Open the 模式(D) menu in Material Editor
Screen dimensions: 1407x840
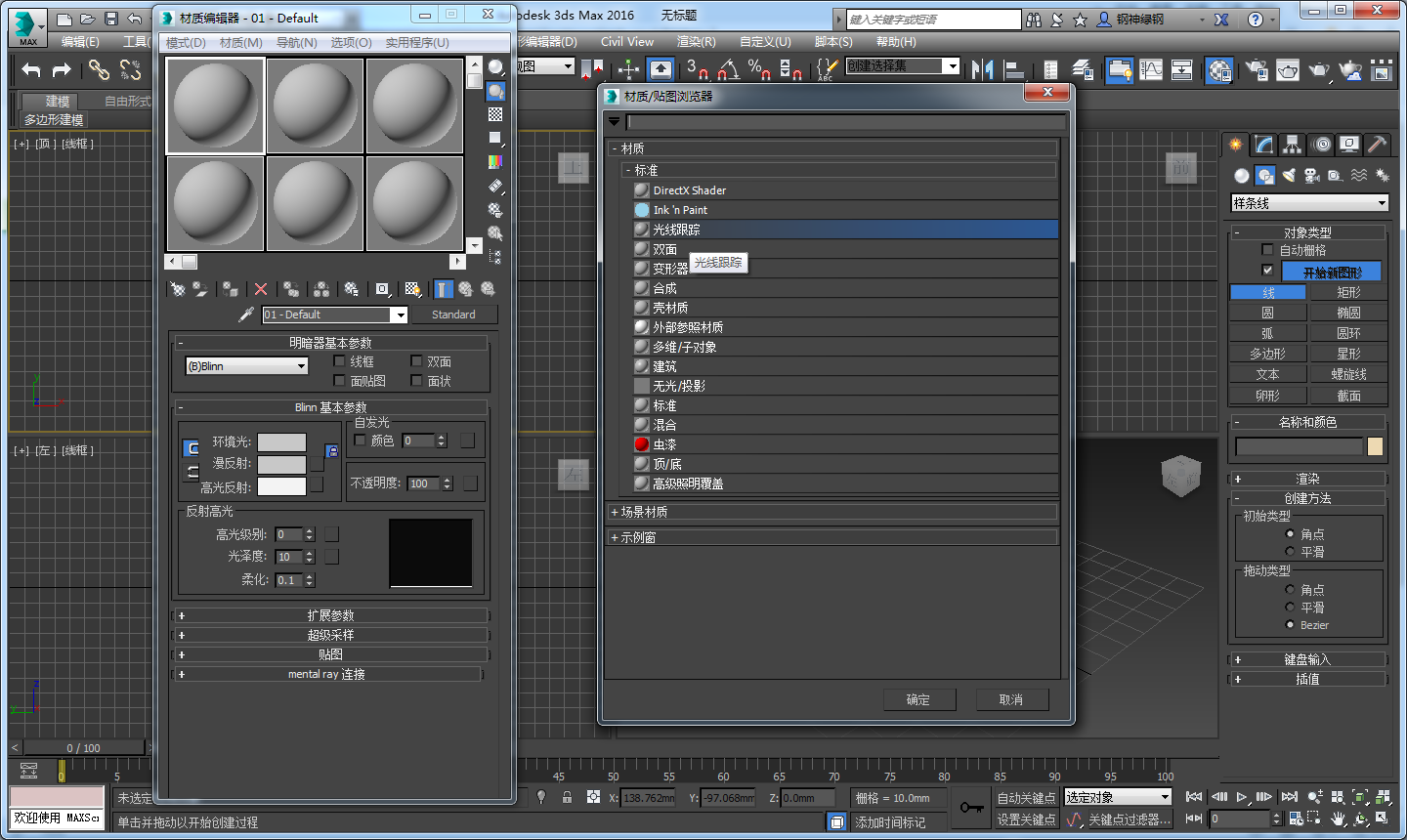(x=186, y=43)
